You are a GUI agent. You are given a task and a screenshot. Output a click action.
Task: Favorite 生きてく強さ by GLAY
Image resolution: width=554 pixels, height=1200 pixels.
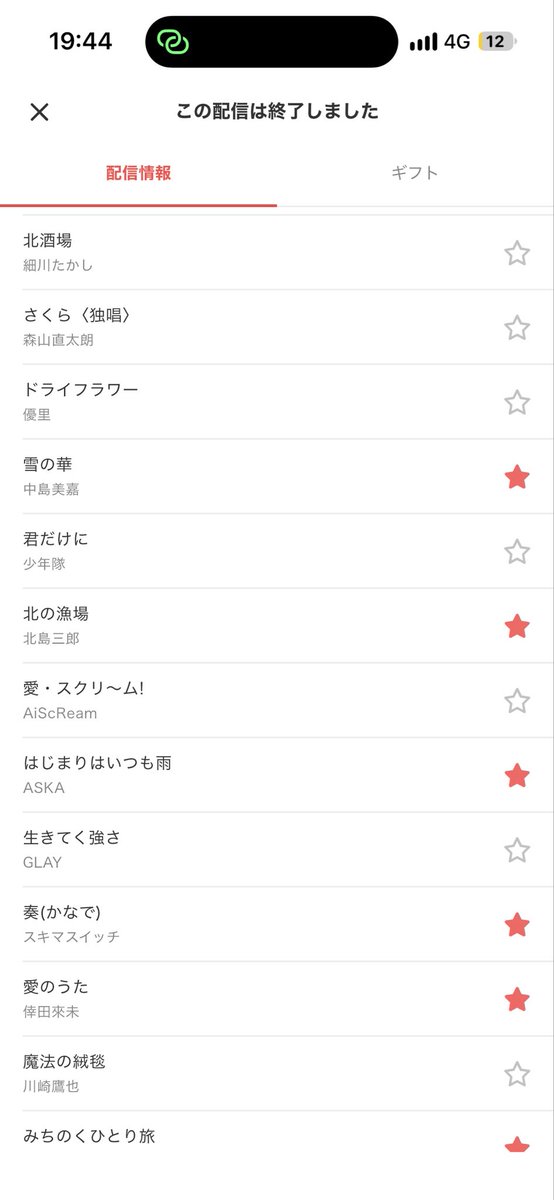click(x=516, y=850)
